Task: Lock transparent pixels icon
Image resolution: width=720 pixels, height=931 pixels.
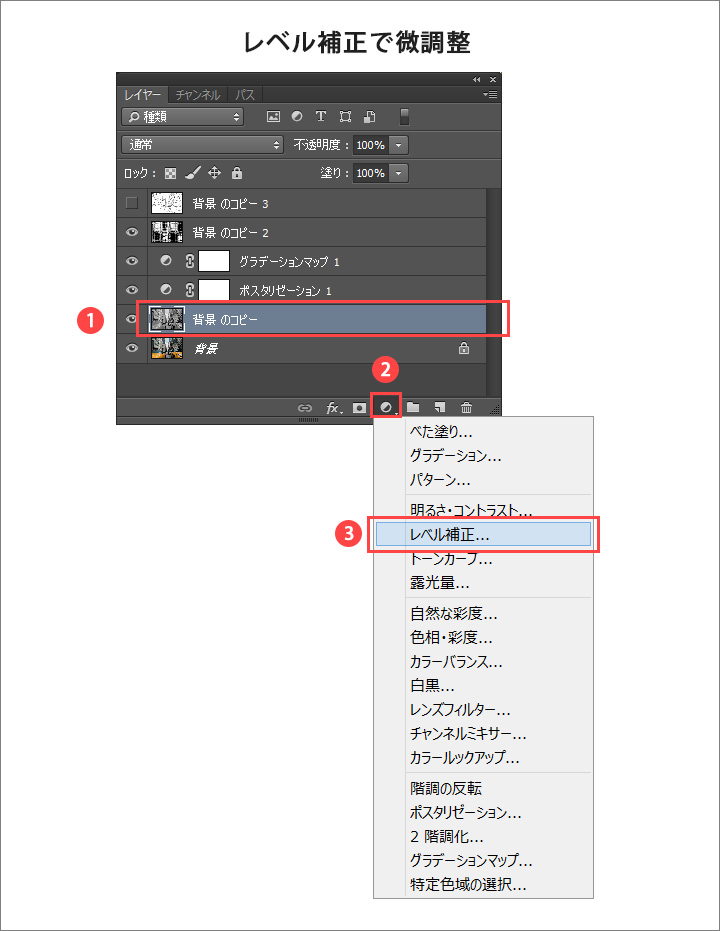Action: [x=170, y=173]
